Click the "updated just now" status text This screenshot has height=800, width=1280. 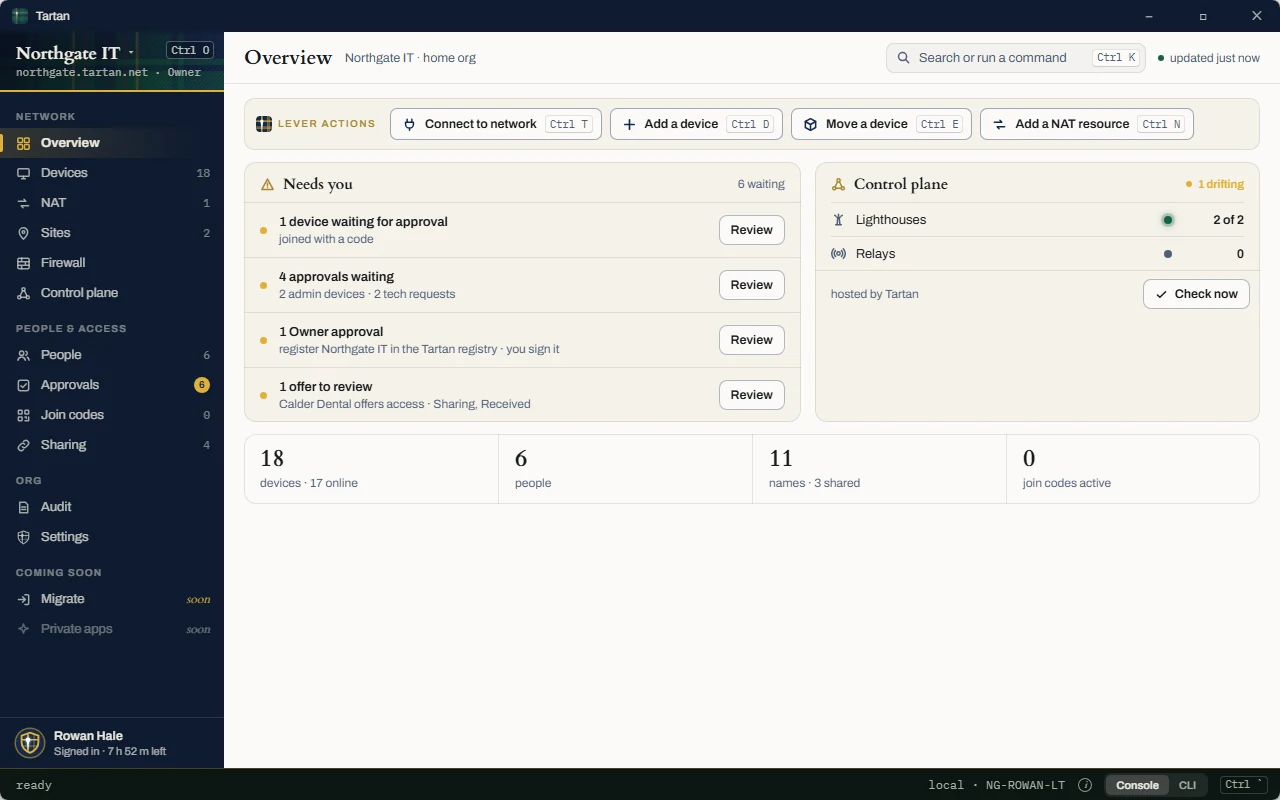(1215, 58)
